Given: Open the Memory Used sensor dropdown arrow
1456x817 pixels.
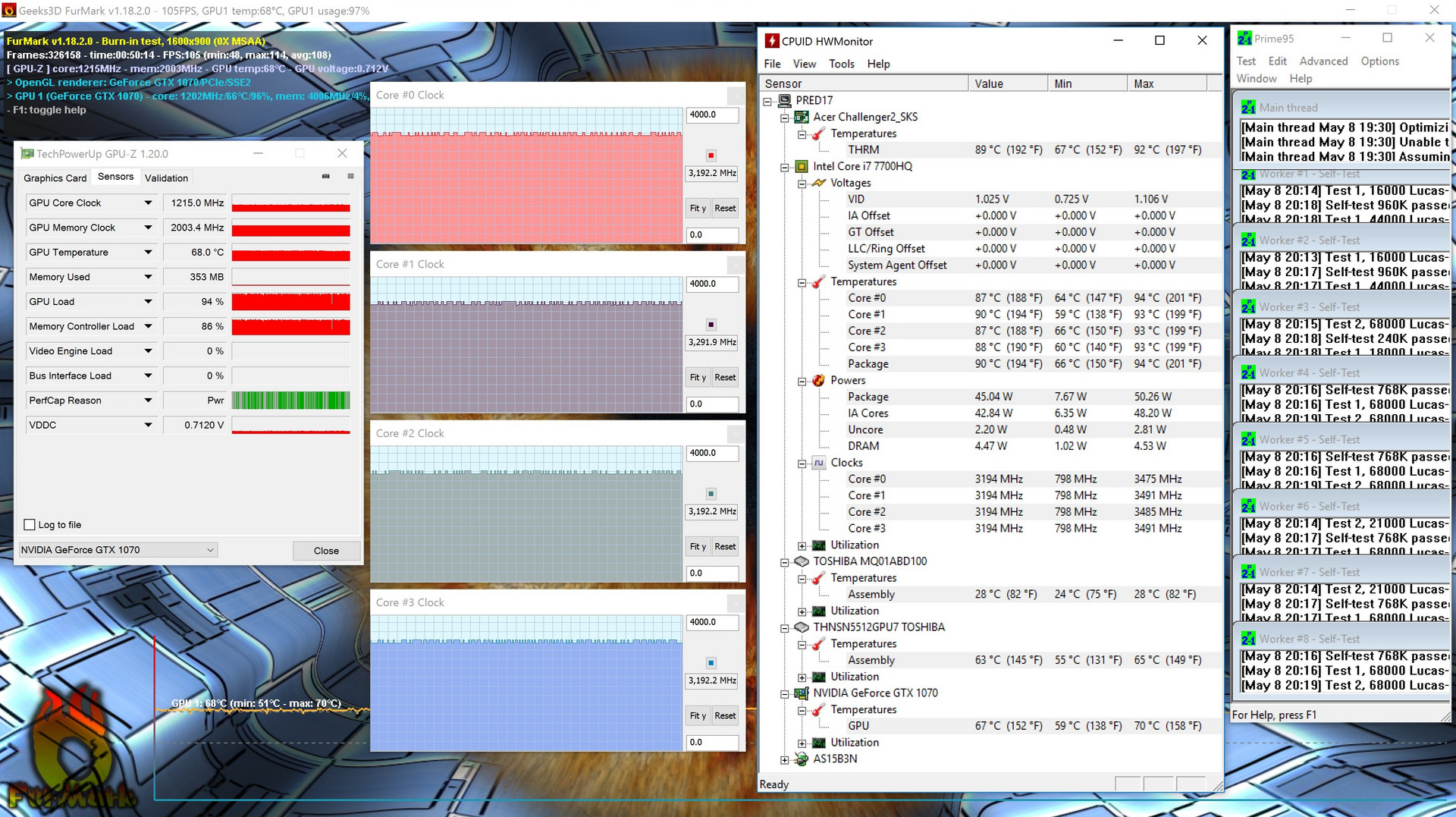Looking at the screenshot, I should [148, 277].
